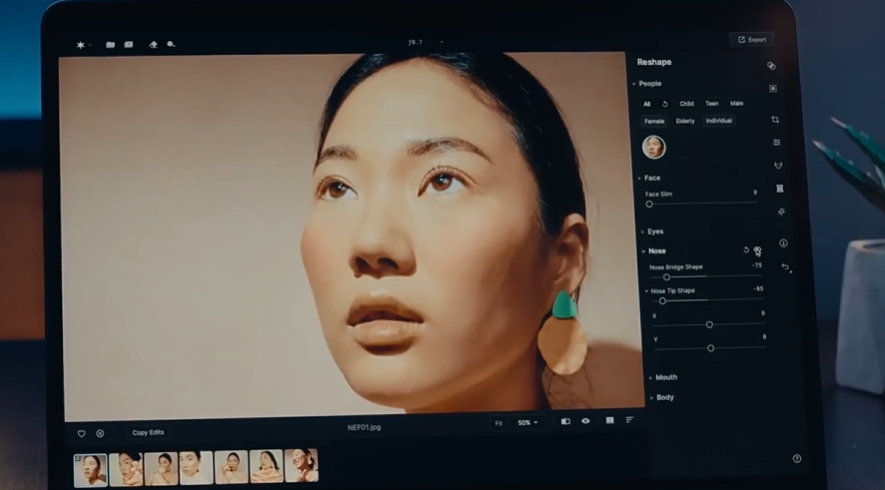
Task: Toggle the eye preview icon
Action: [586, 421]
